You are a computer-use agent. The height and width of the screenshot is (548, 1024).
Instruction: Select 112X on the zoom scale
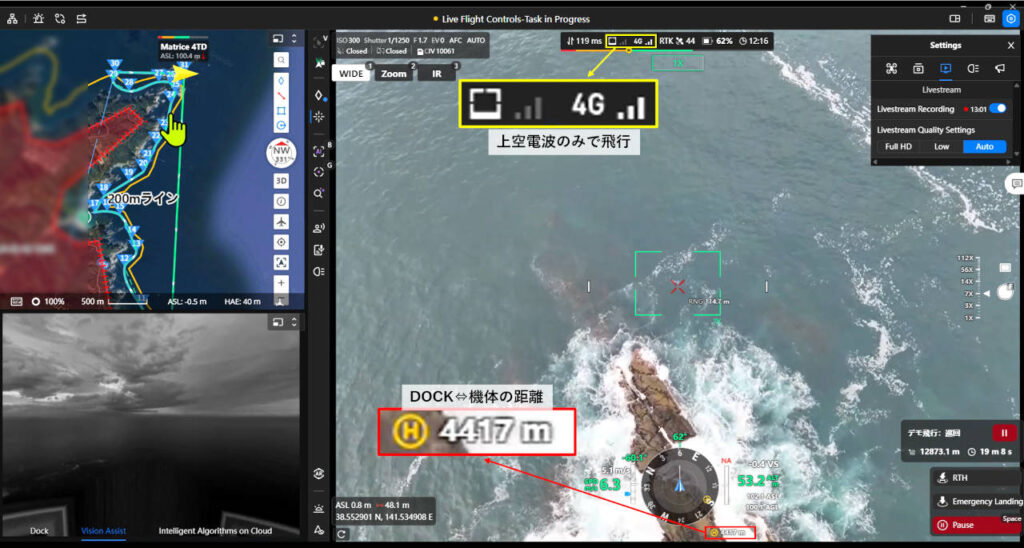click(965, 258)
